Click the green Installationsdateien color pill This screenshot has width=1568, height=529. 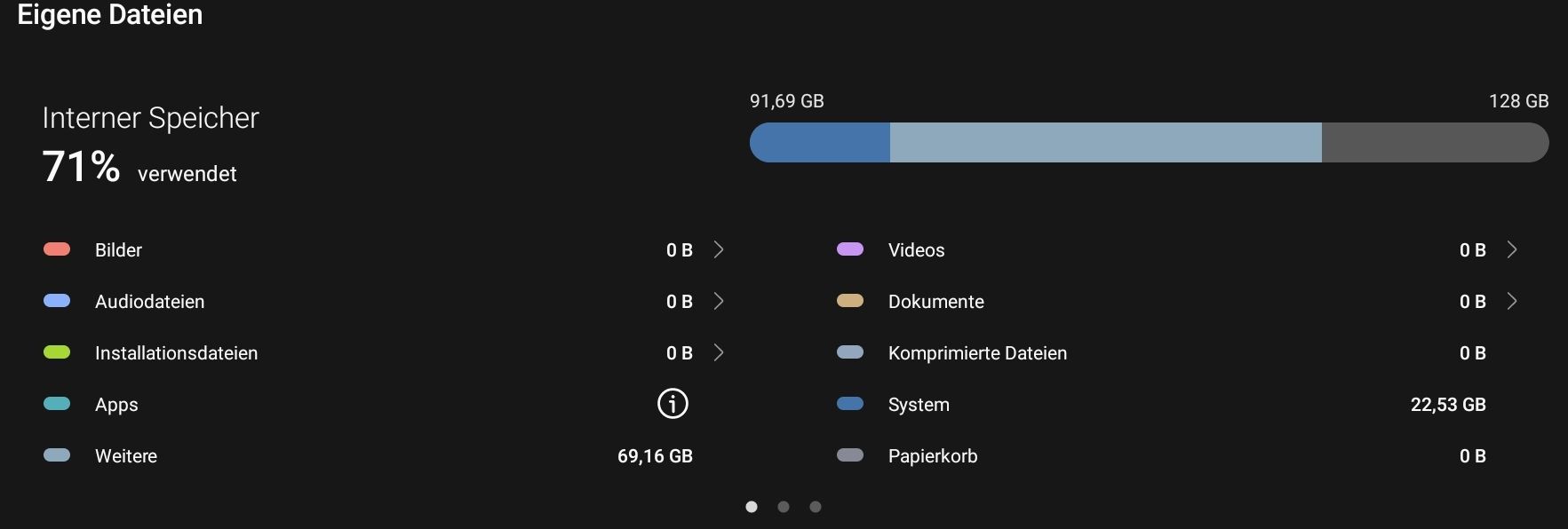pyautogui.click(x=57, y=352)
